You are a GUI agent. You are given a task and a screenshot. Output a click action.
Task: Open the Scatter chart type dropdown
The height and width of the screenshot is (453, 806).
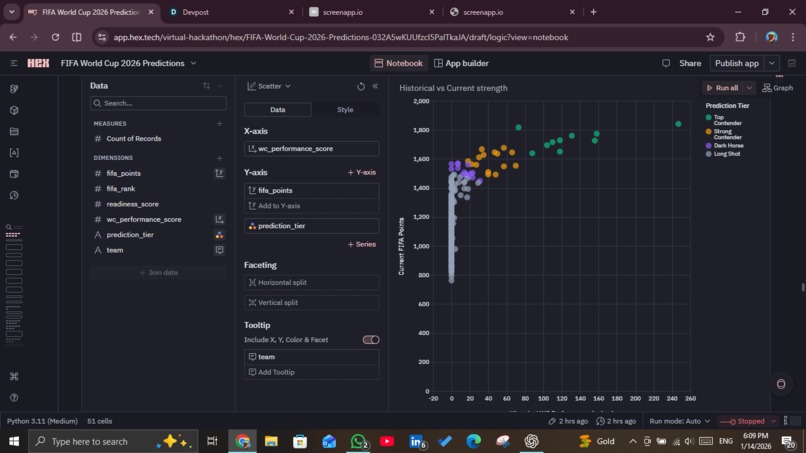(x=269, y=86)
